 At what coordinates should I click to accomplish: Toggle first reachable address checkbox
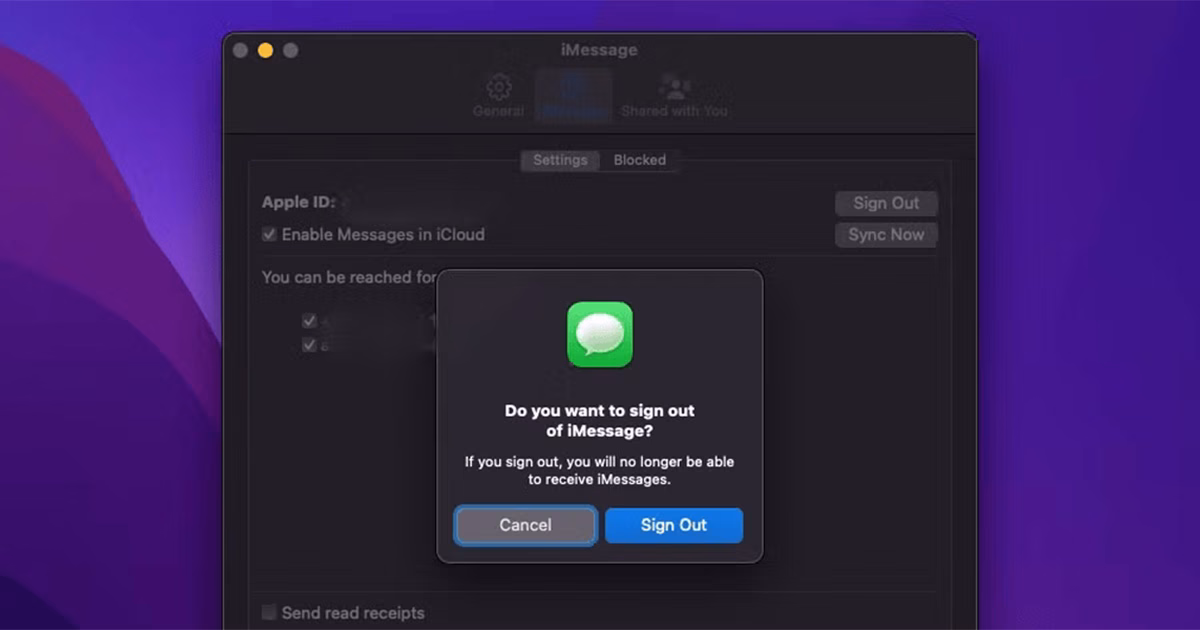309,321
